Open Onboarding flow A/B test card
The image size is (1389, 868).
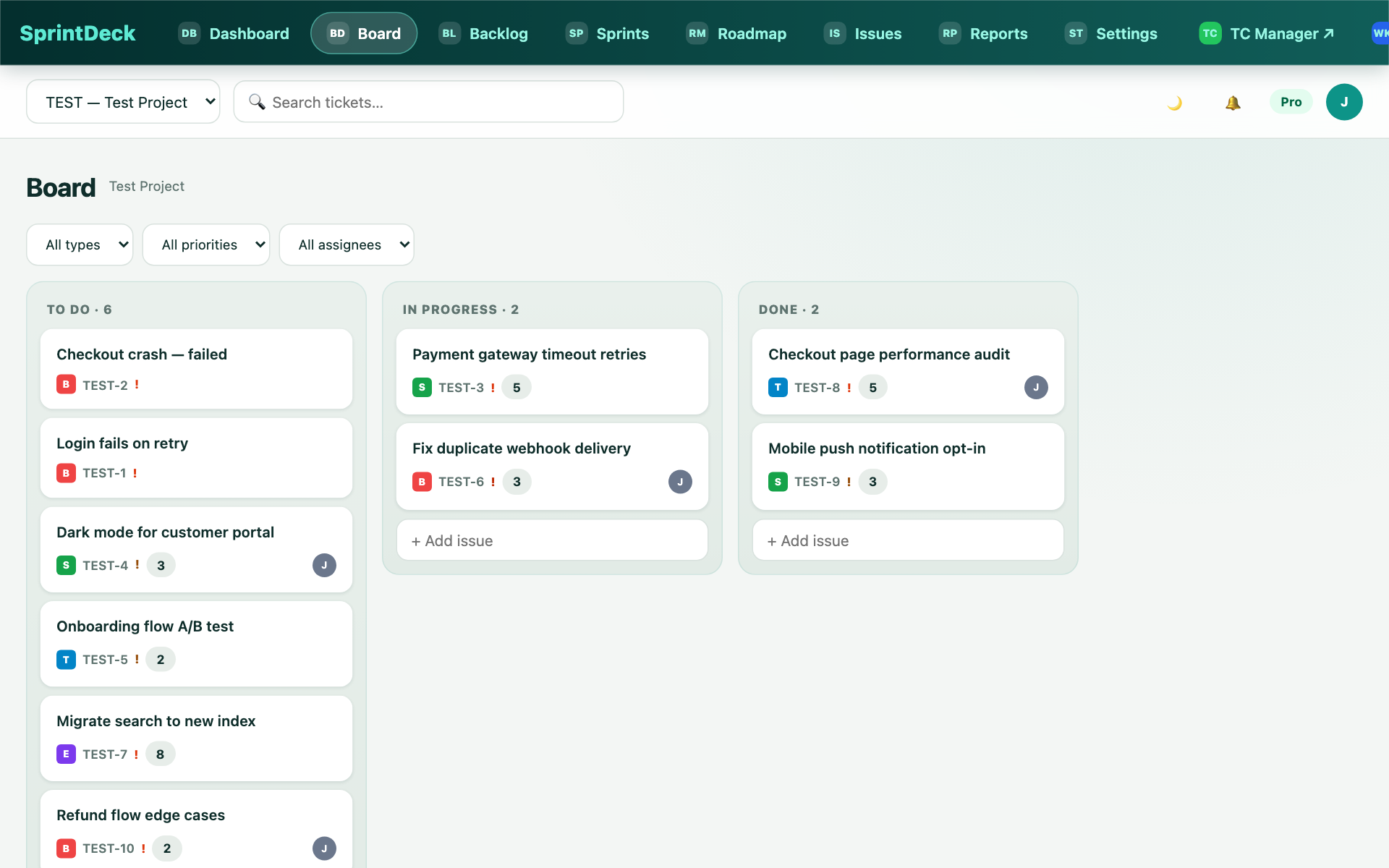tap(196, 644)
